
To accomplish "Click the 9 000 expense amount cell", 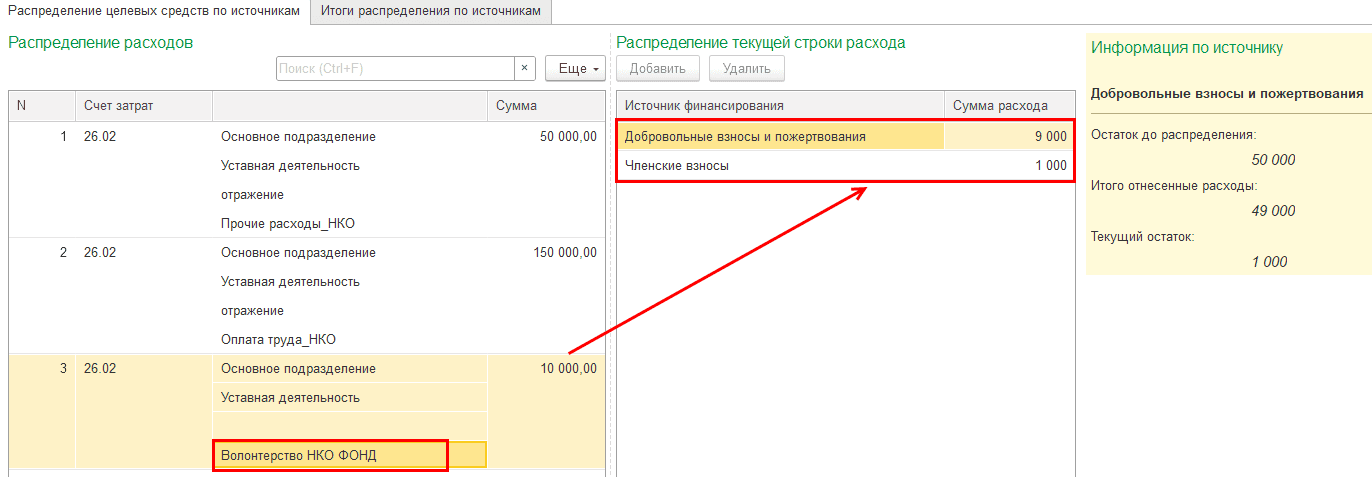I will [x=1010, y=137].
